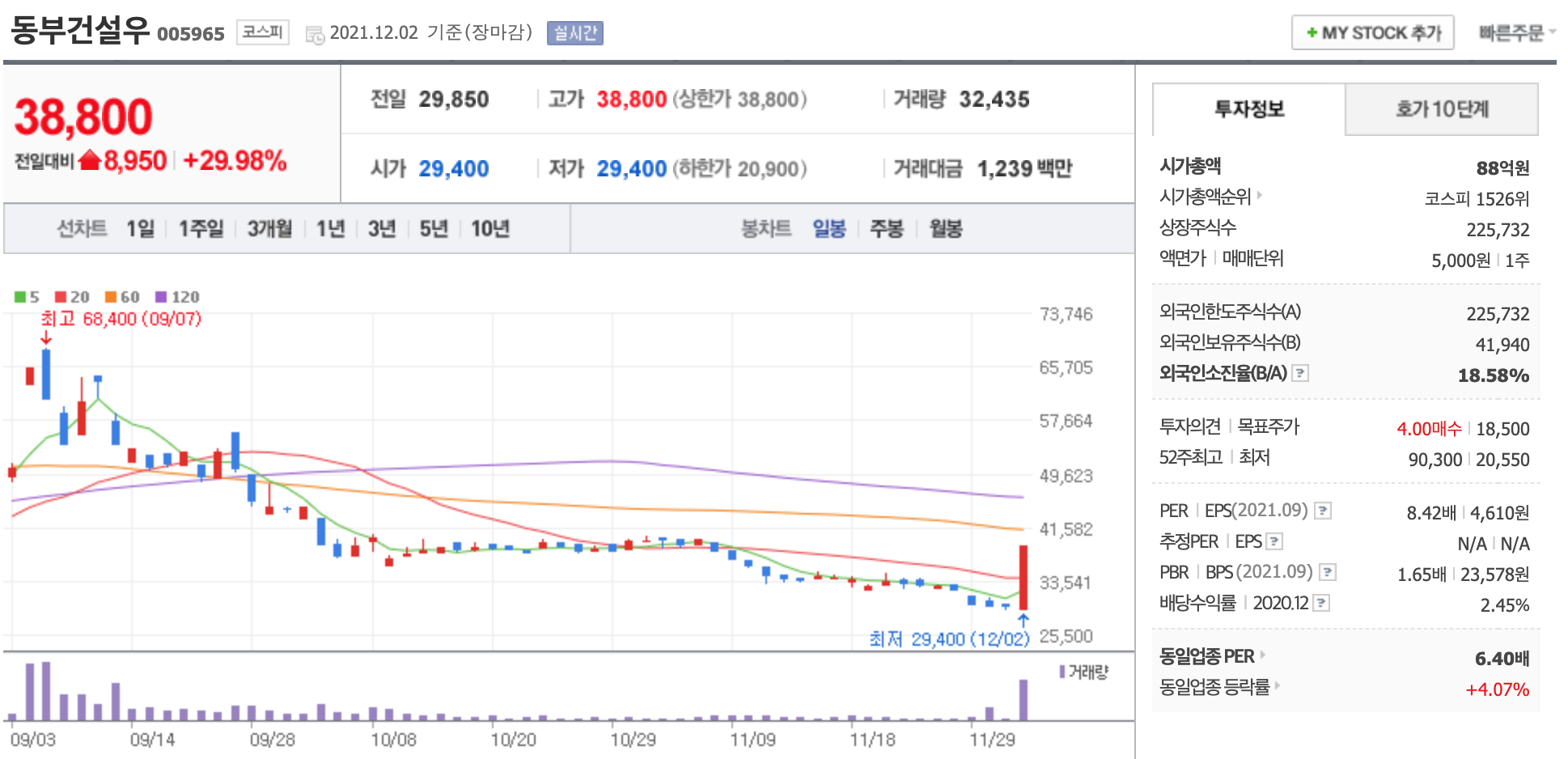Click the 최저 29,400 (12/02) chart marker
Viewport: 1568px width, 759px height.
click(949, 639)
